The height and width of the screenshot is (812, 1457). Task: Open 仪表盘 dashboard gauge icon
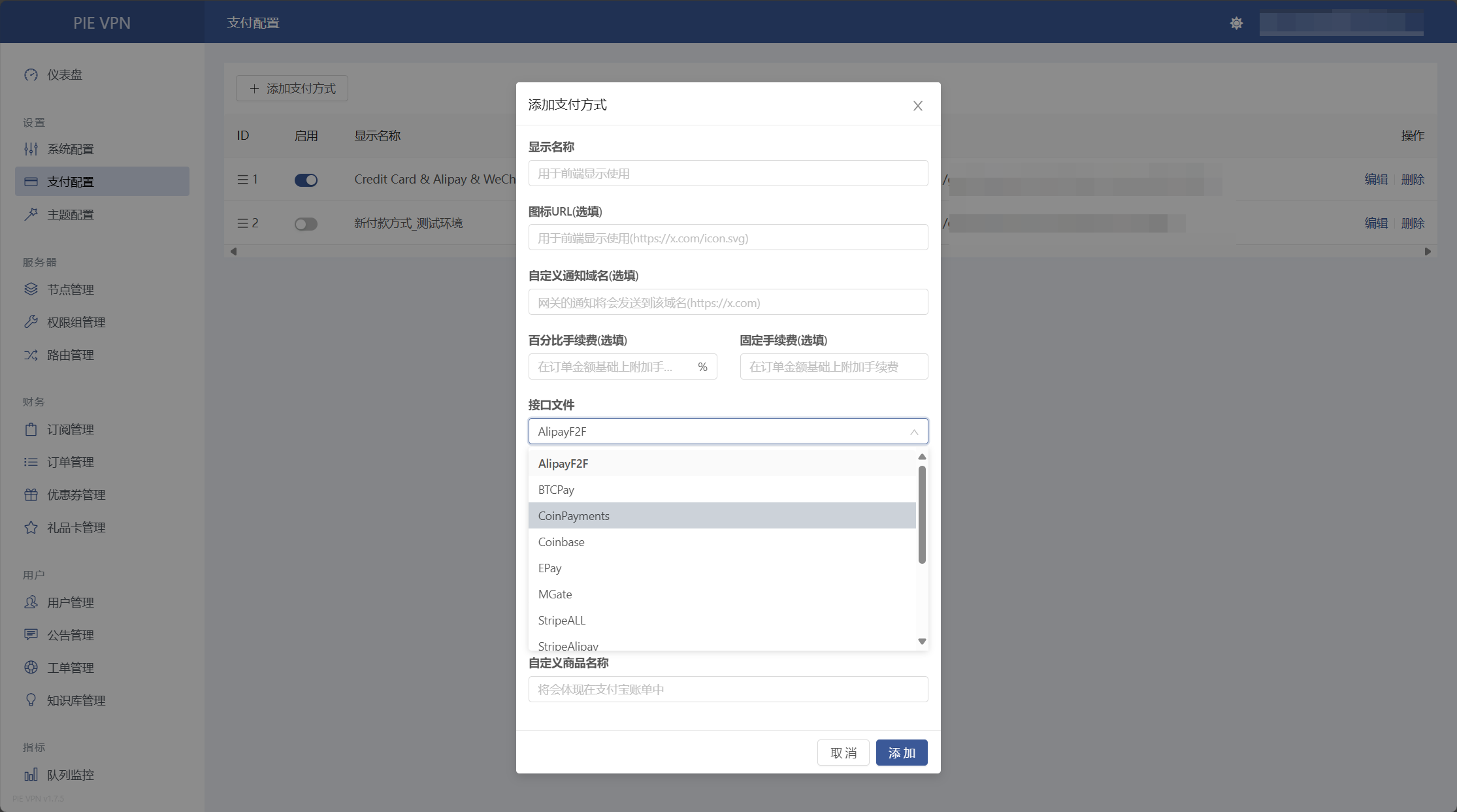point(31,75)
